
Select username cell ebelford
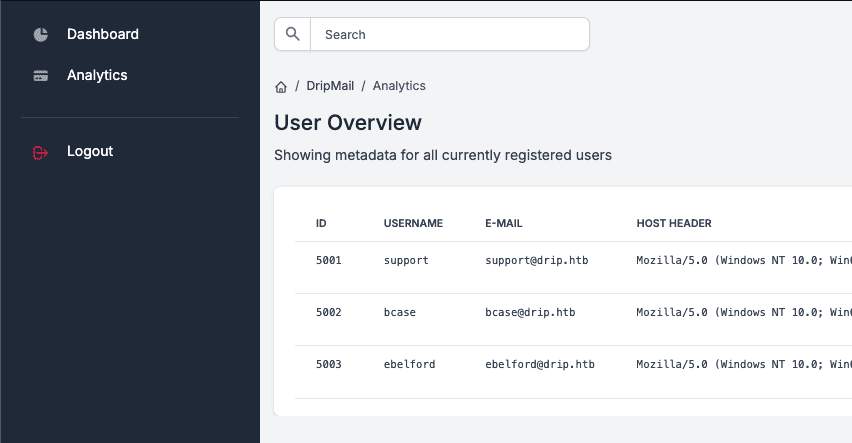(x=409, y=365)
